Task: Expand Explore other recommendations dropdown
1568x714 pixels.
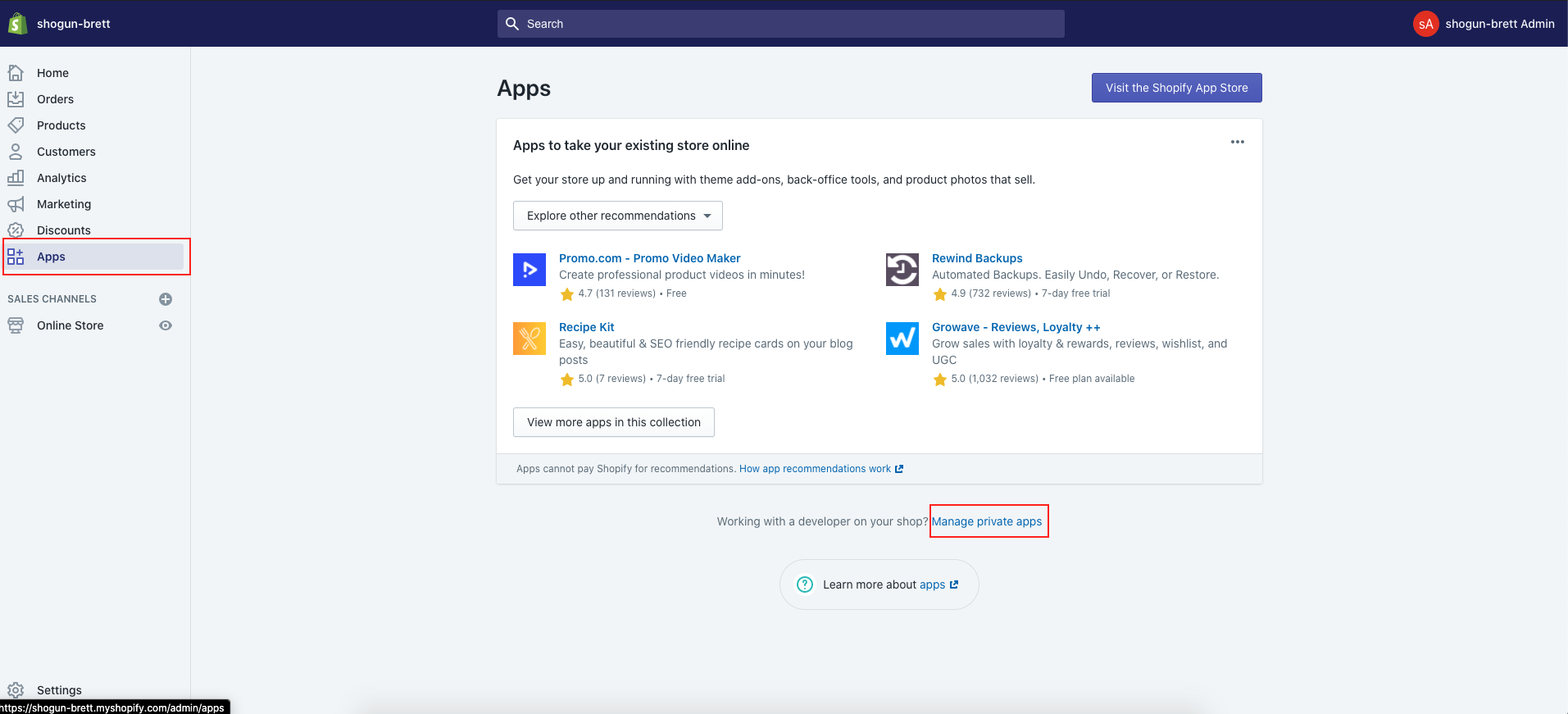Action: [618, 216]
